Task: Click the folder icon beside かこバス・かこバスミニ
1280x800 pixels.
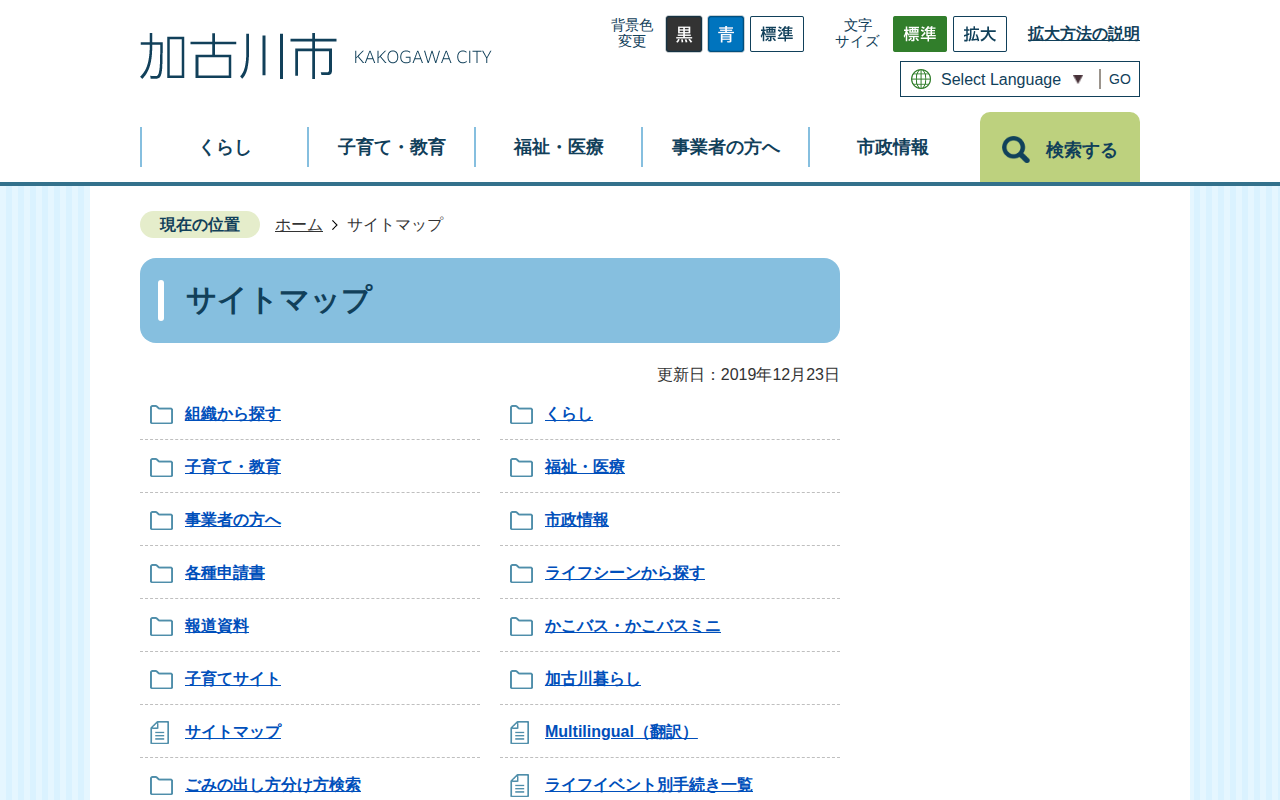Action: (x=521, y=626)
